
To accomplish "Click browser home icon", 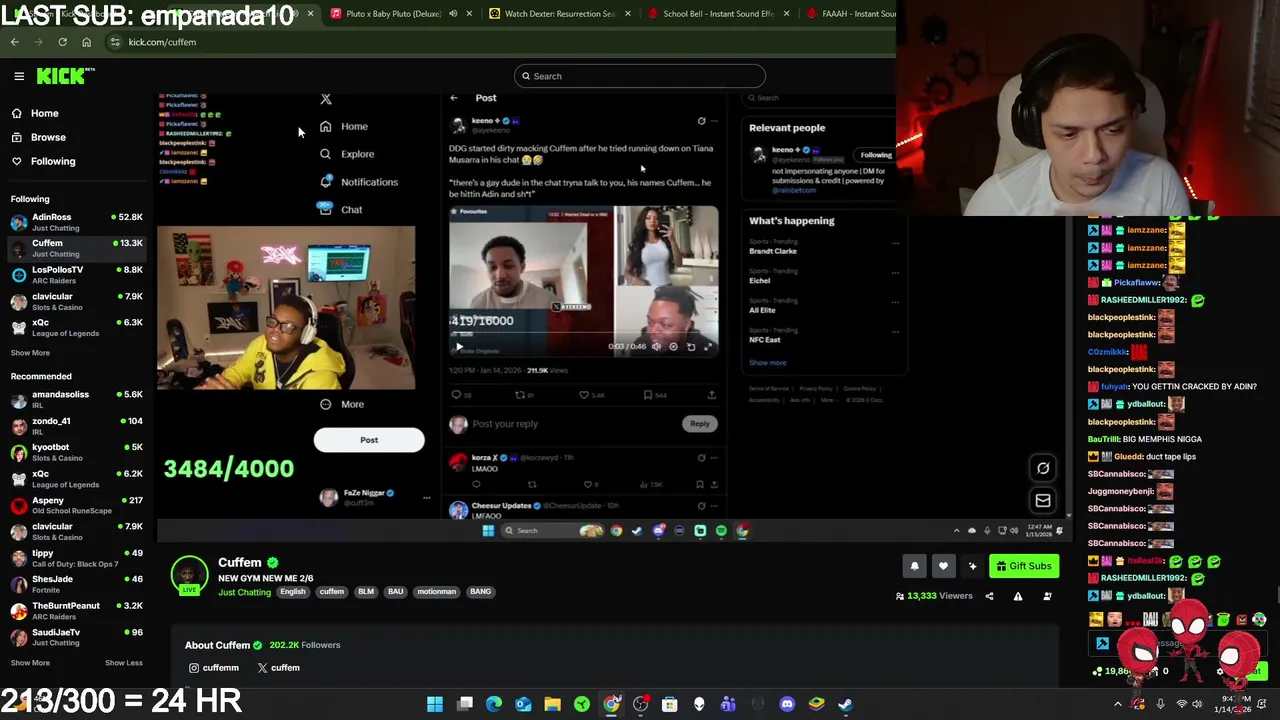I will pos(86,42).
